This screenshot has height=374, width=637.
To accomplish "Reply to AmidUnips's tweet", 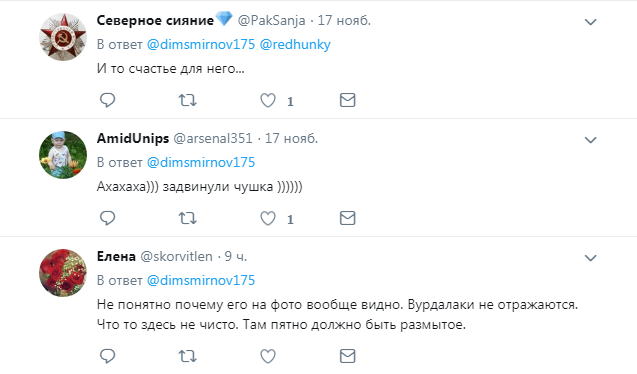I will tap(108, 218).
